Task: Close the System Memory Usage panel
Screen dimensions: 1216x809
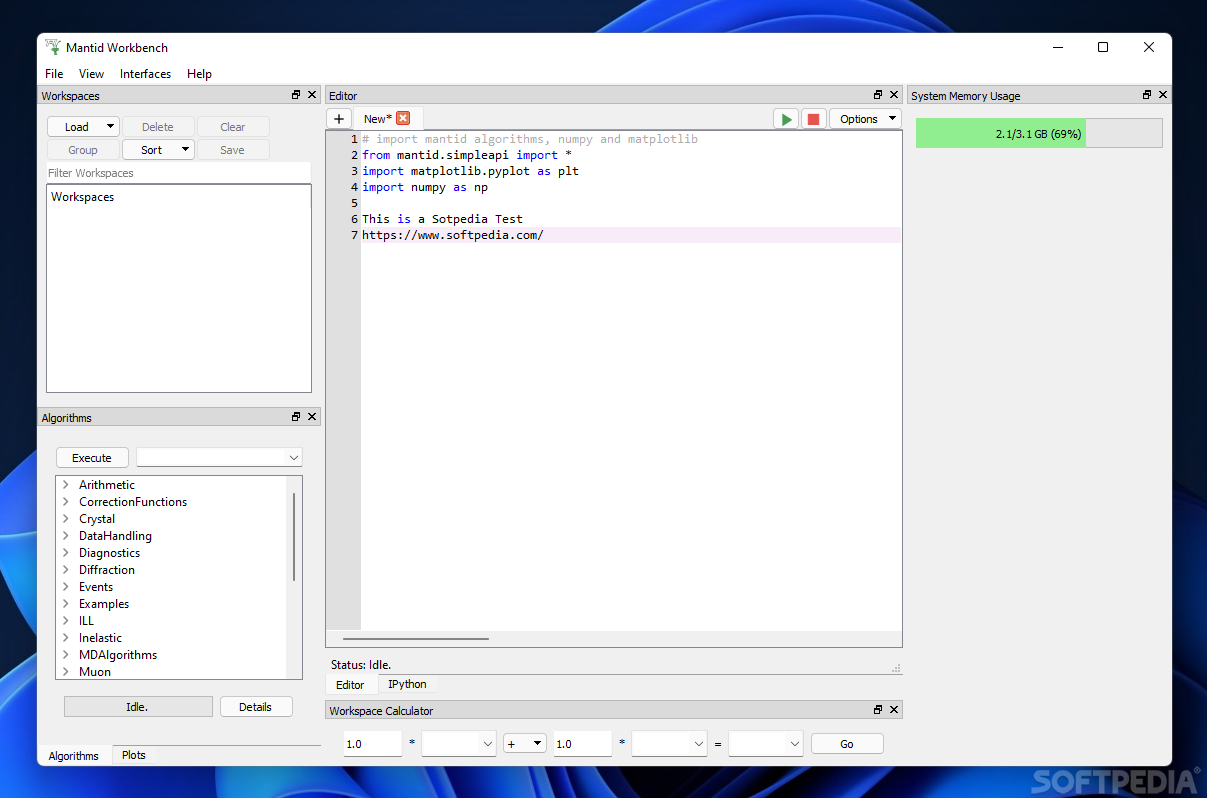Action: click(1163, 95)
